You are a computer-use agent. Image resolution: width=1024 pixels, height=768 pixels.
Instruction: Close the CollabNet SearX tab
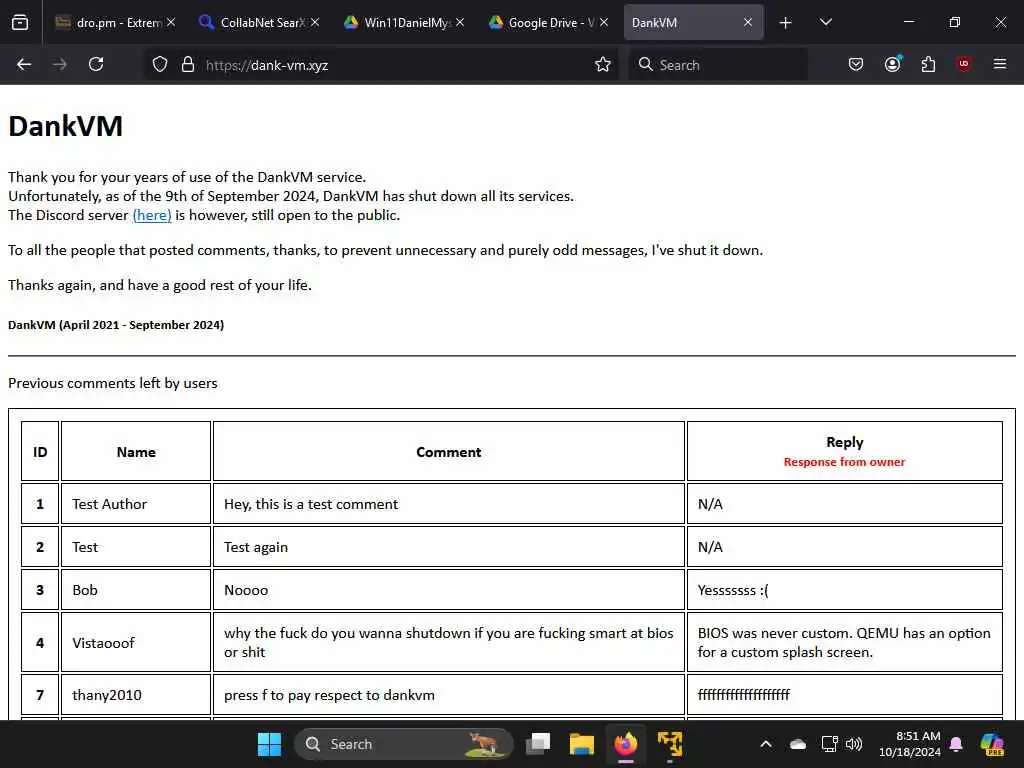pos(315,22)
